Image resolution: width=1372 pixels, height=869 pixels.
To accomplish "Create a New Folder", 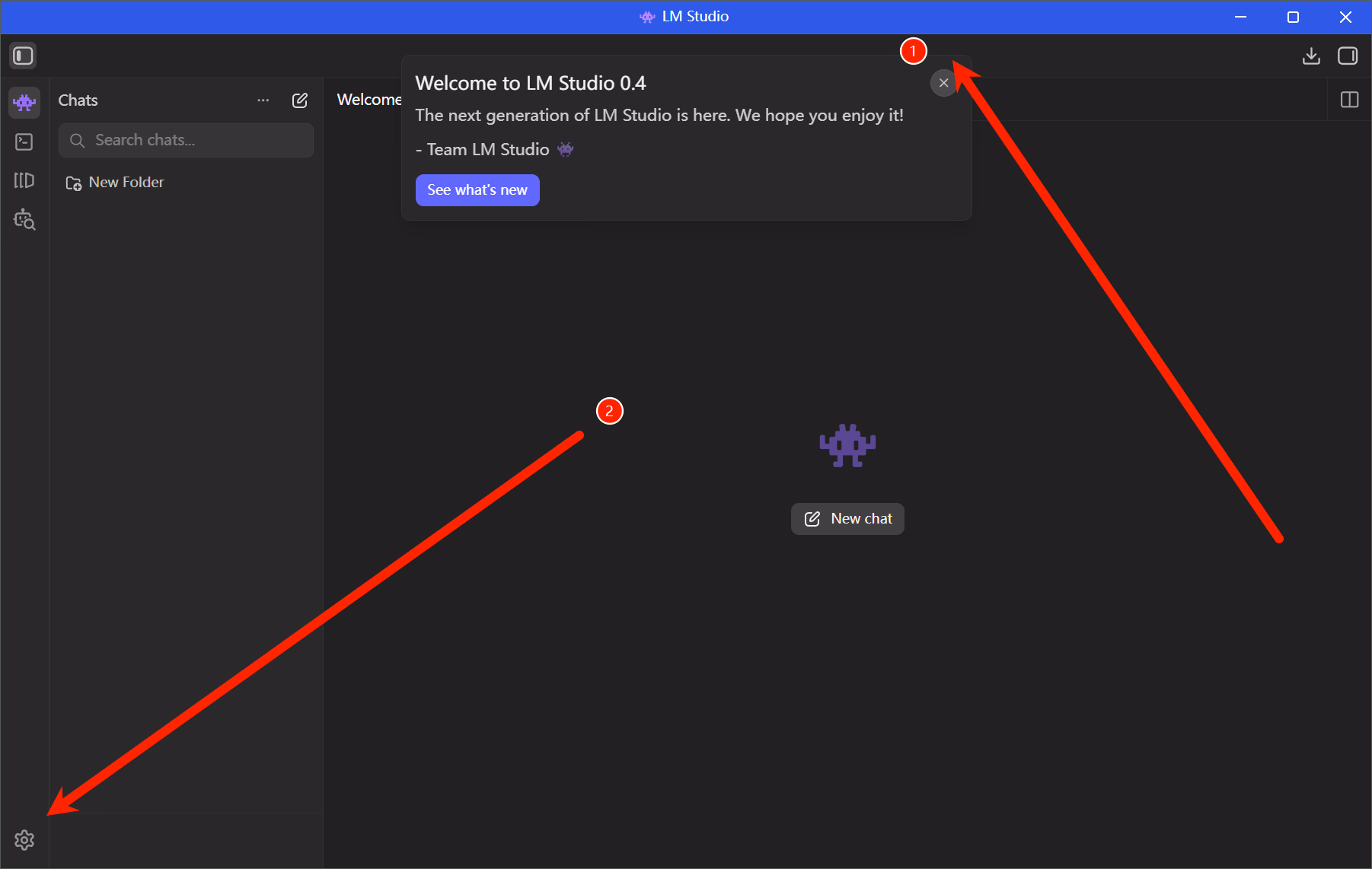I will tap(115, 183).
